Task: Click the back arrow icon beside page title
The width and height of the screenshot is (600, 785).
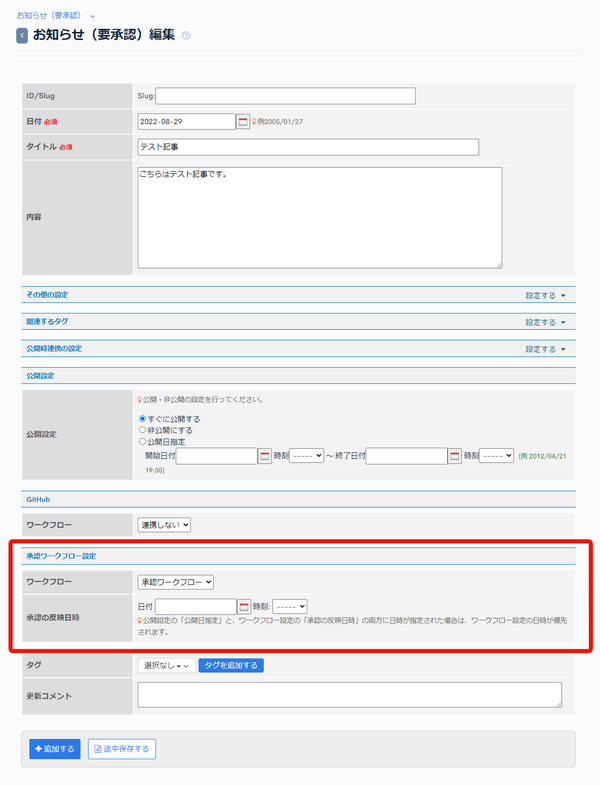Action: [22, 36]
